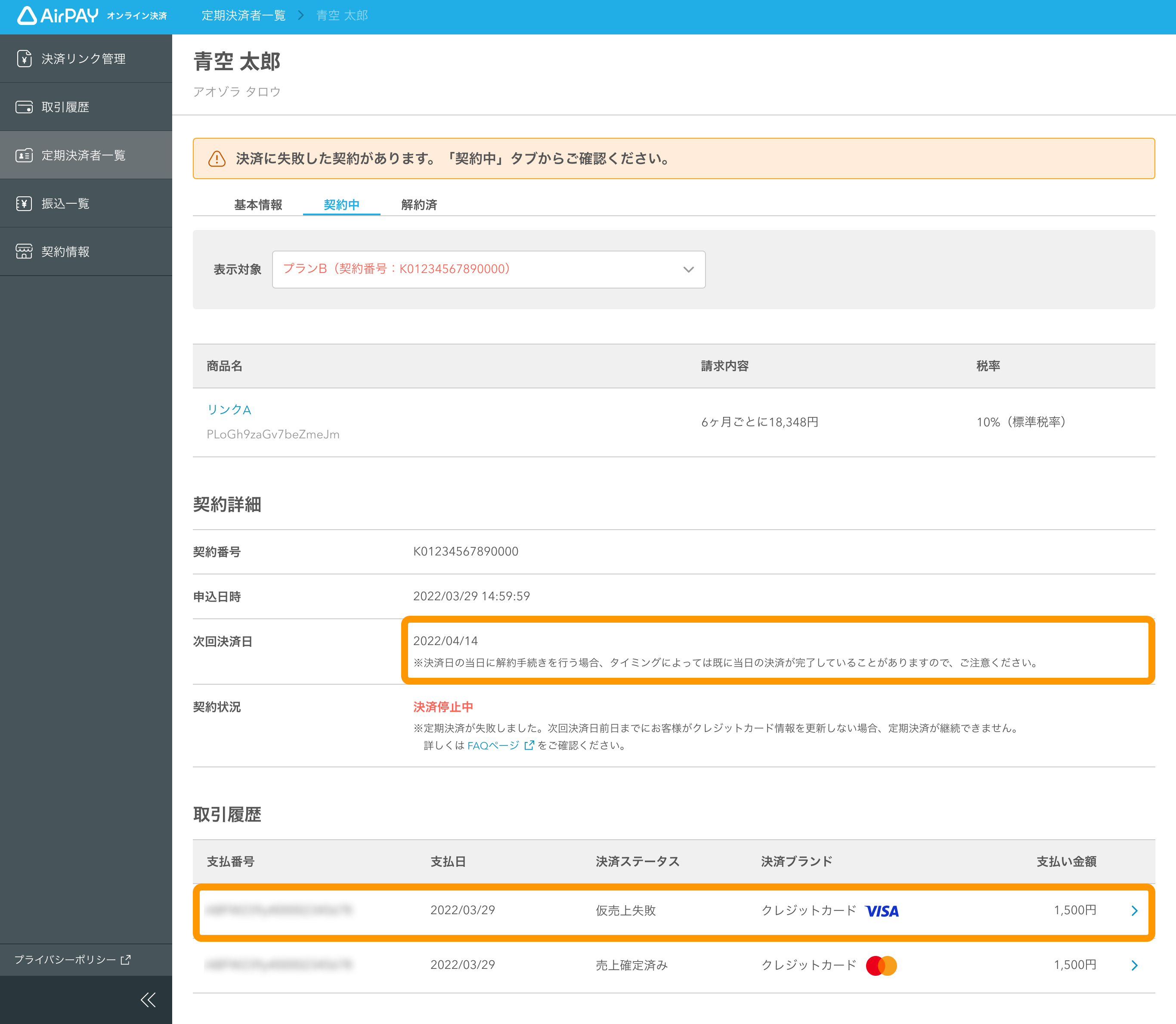
Task: Open the FAQページ link
Action: click(x=493, y=745)
